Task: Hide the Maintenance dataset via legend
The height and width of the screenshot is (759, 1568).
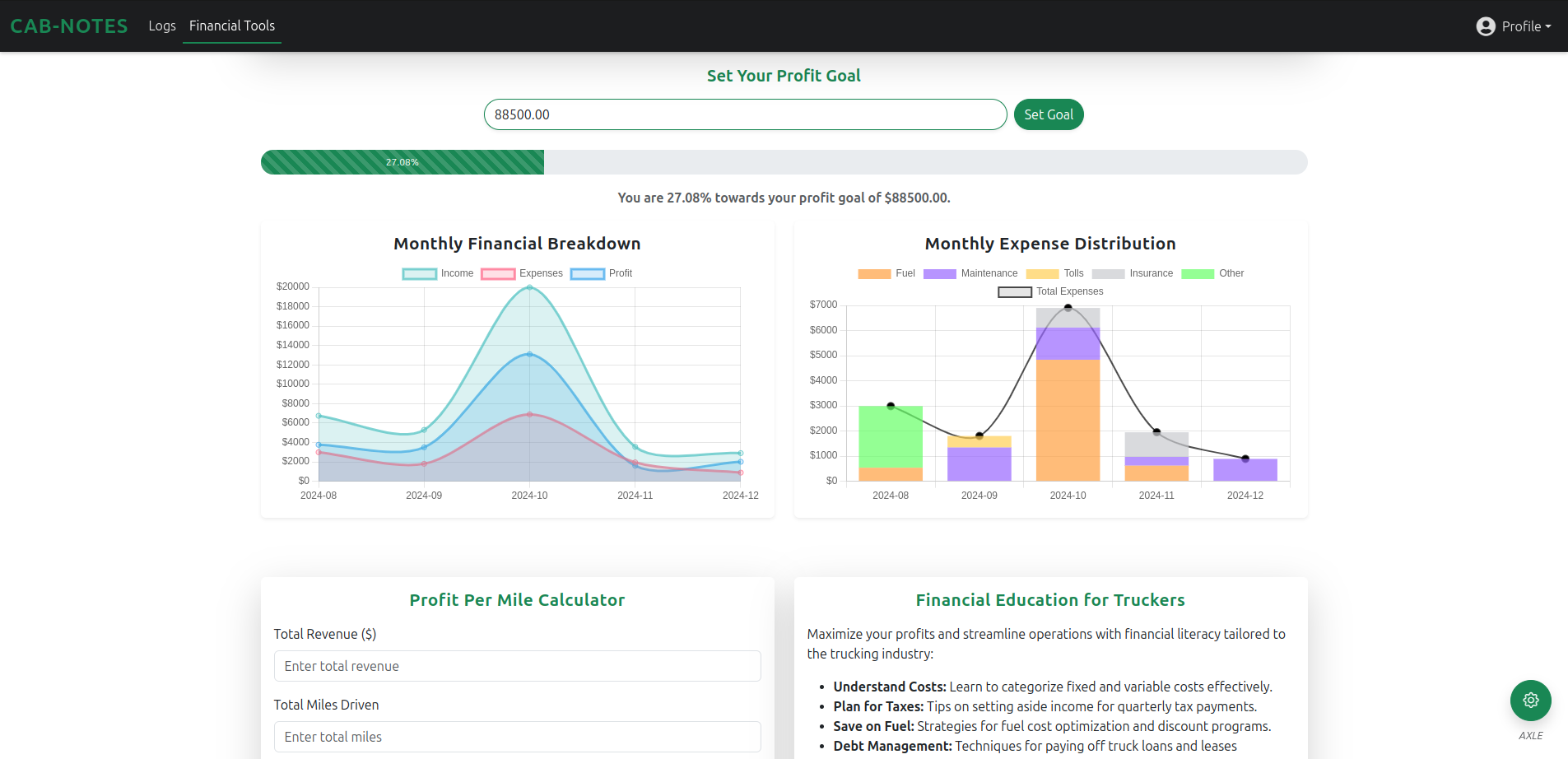Action: click(x=970, y=274)
